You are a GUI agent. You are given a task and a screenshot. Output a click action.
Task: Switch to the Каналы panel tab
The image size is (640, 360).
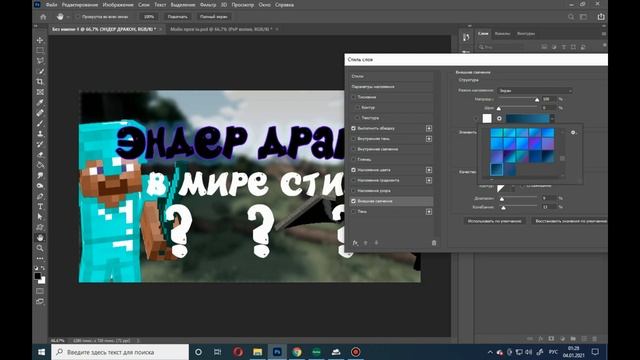click(x=502, y=33)
